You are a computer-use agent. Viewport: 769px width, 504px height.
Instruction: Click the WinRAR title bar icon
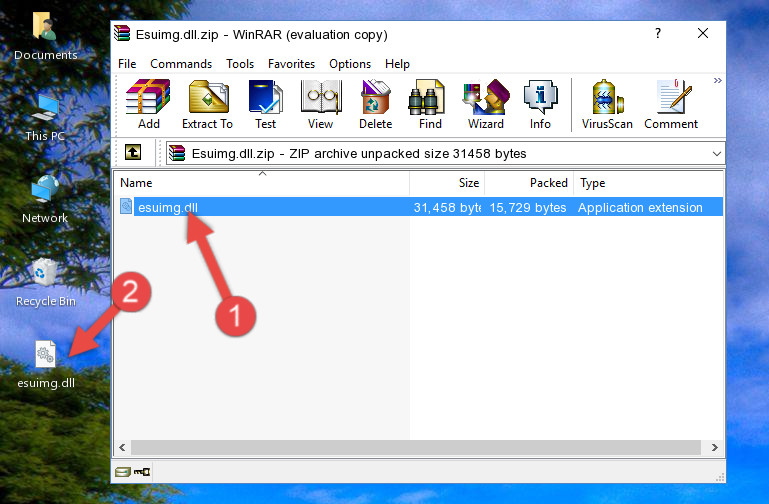click(x=122, y=34)
